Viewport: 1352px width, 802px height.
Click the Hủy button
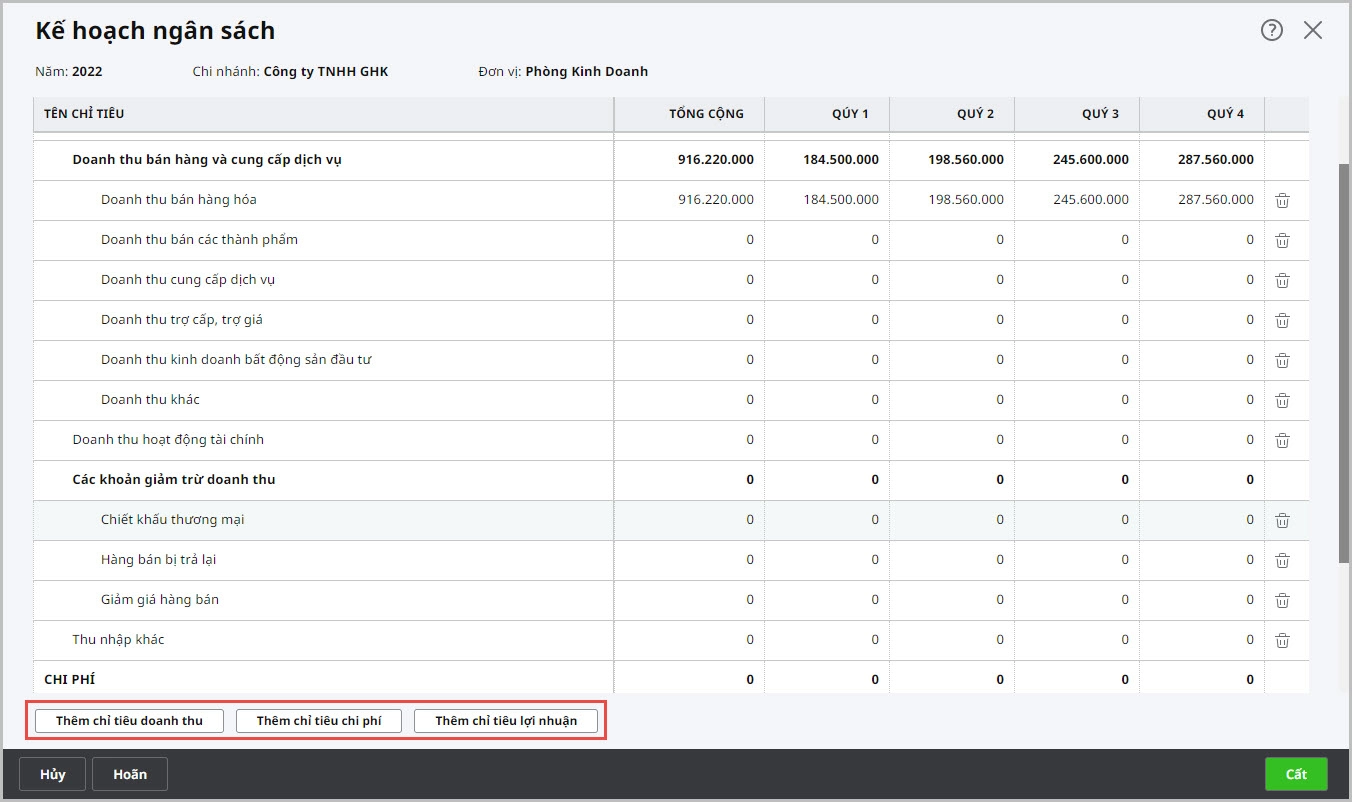53,774
